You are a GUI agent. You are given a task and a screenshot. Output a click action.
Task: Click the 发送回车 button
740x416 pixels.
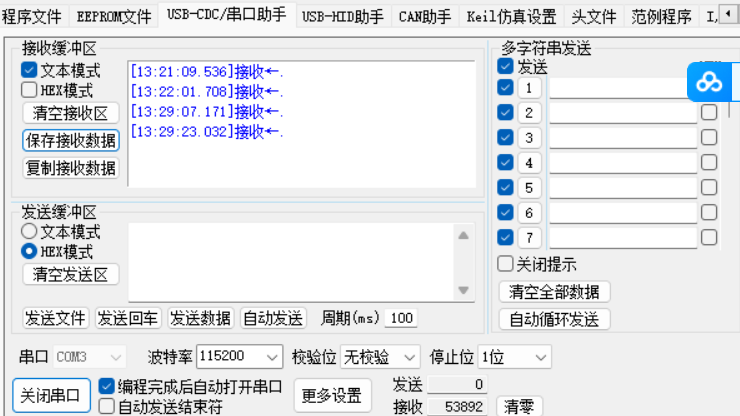[x=128, y=318]
